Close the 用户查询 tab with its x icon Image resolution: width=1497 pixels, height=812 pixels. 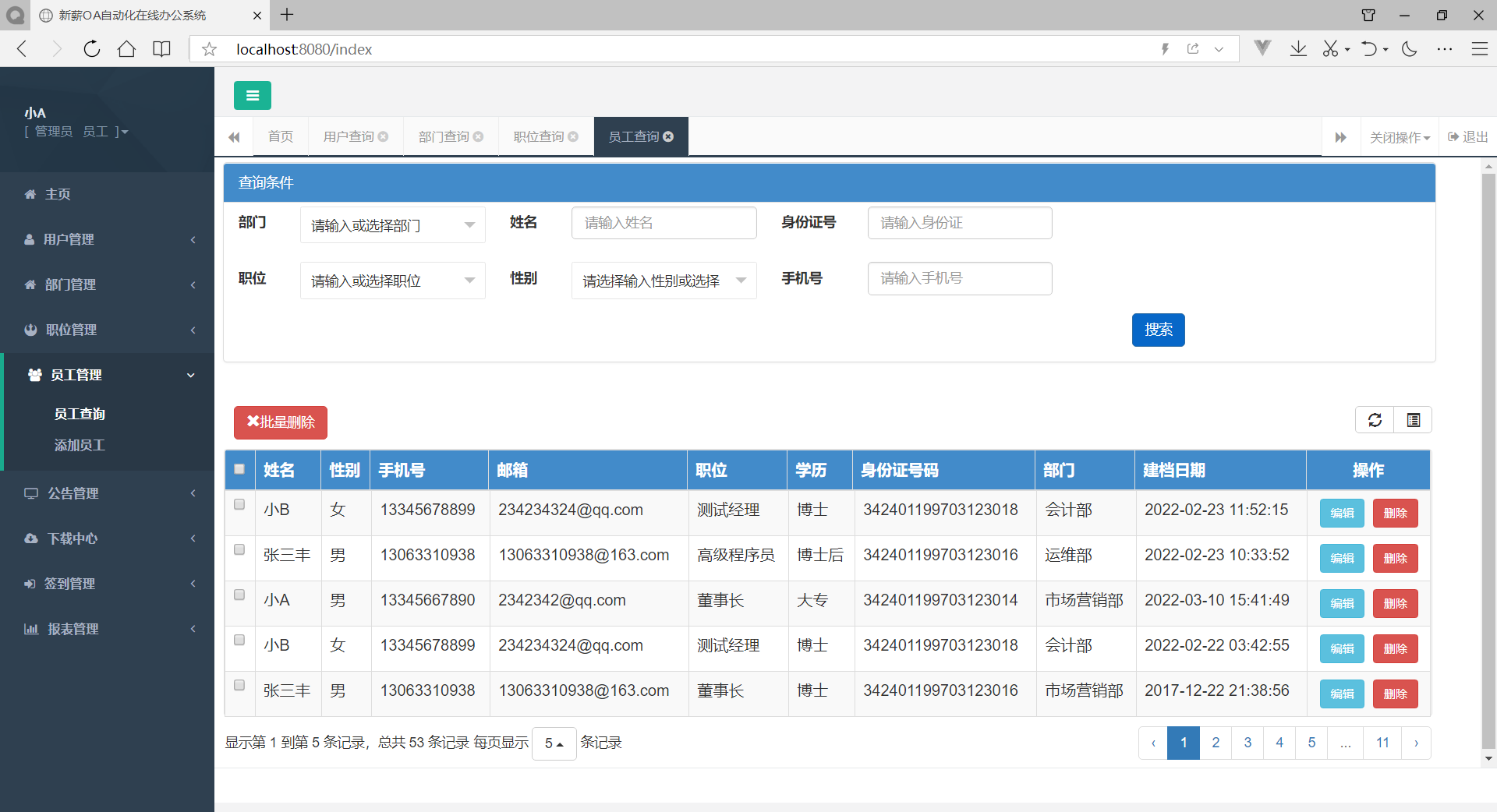383,136
